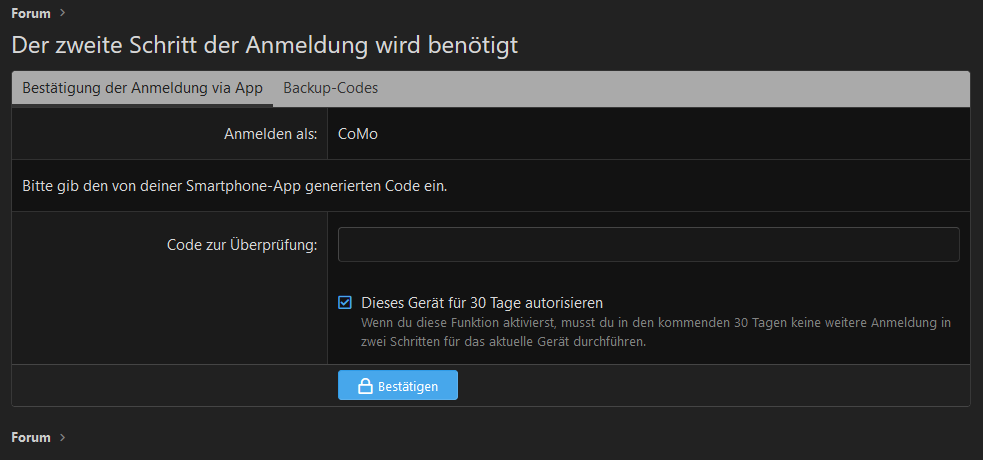Open the Forum link in the bottom breadcrumb
Image resolution: width=983 pixels, height=460 pixels.
point(31,437)
